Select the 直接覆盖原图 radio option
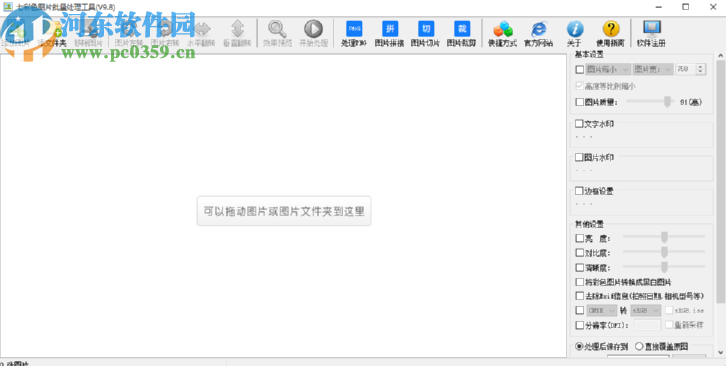 (639, 346)
